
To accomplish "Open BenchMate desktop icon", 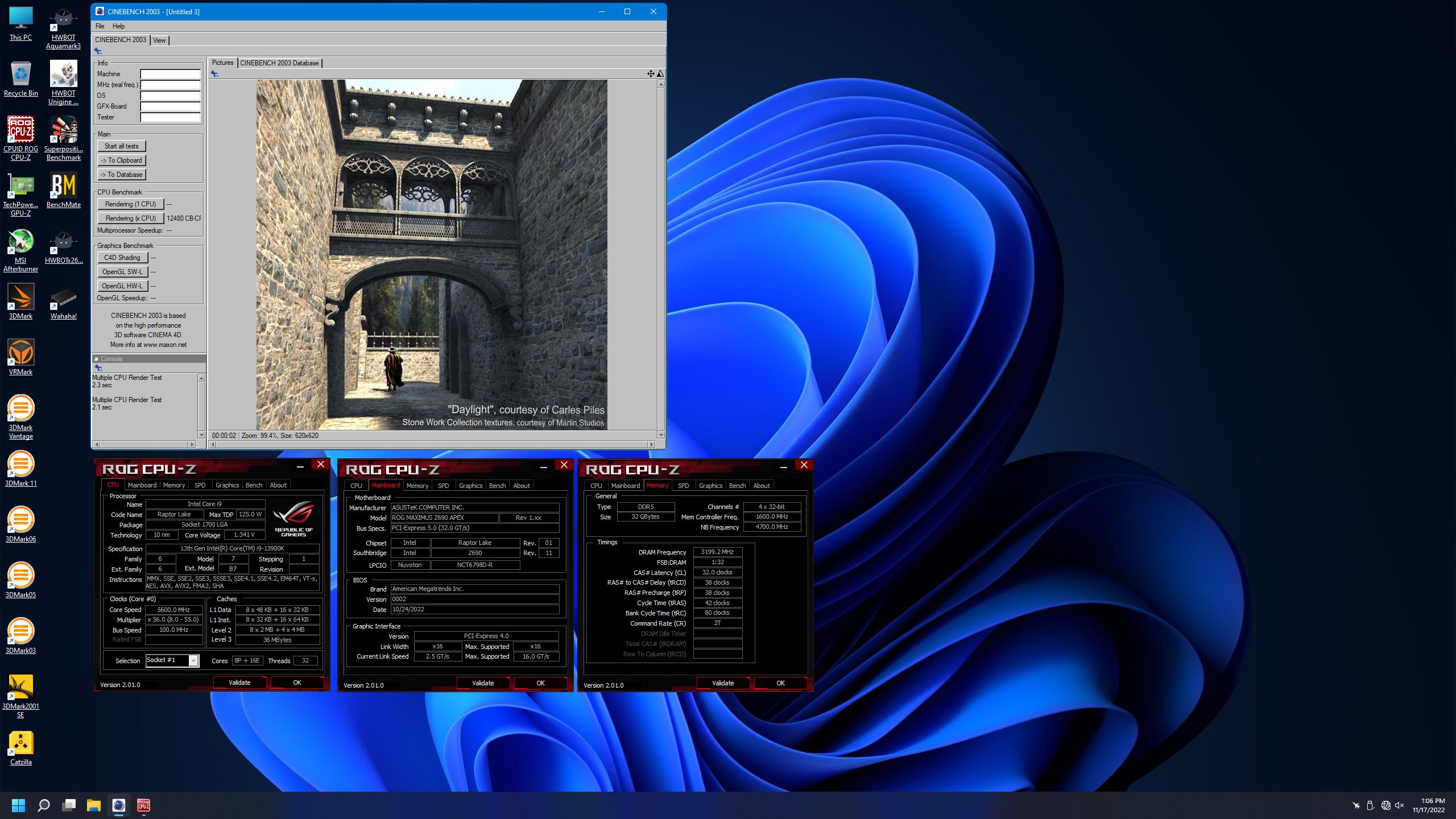I will point(63,191).
